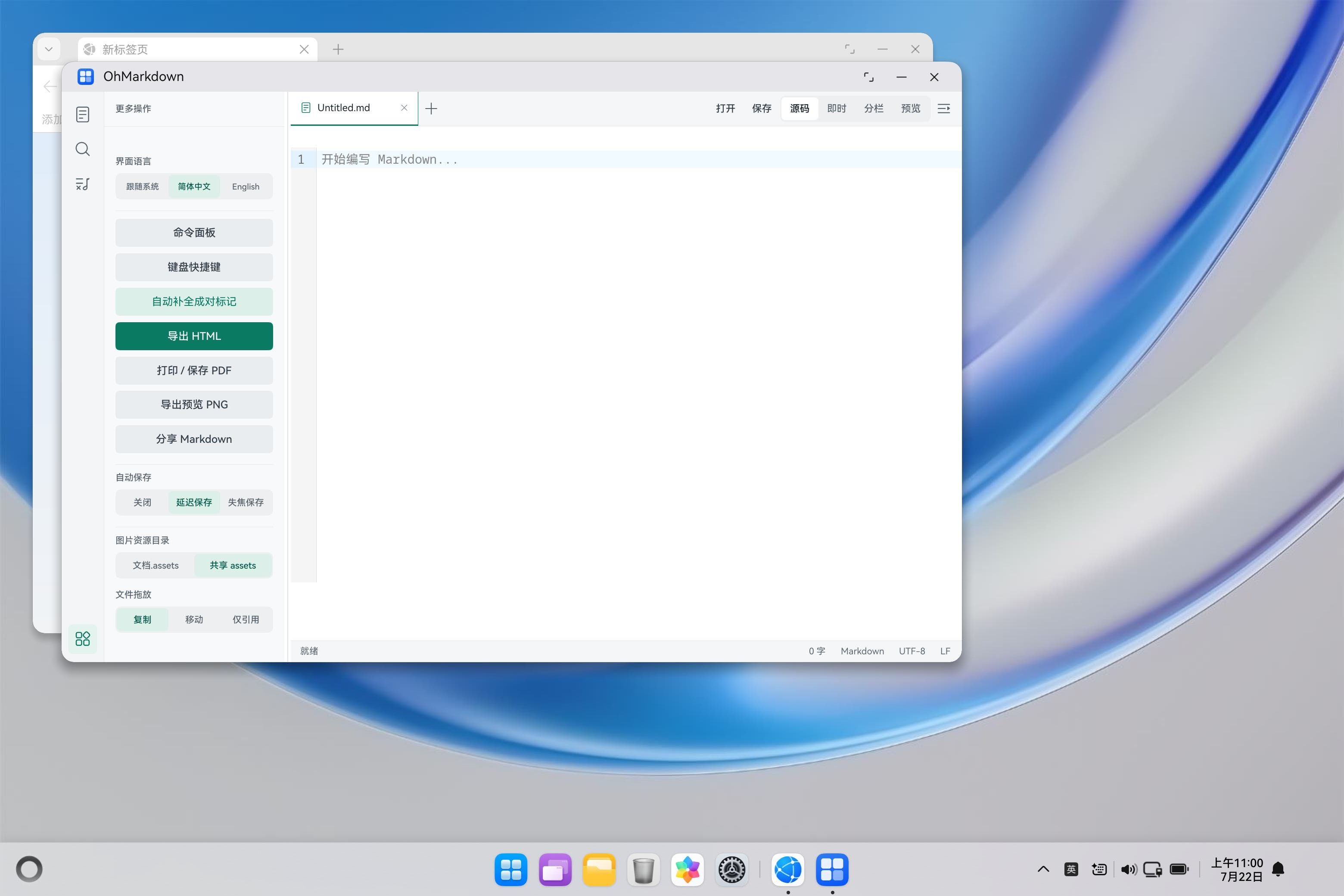Switch to the browser from the dock
The width and height of the screenshot is (1344, 896).
pyautogui.click(x=788, y=869)
